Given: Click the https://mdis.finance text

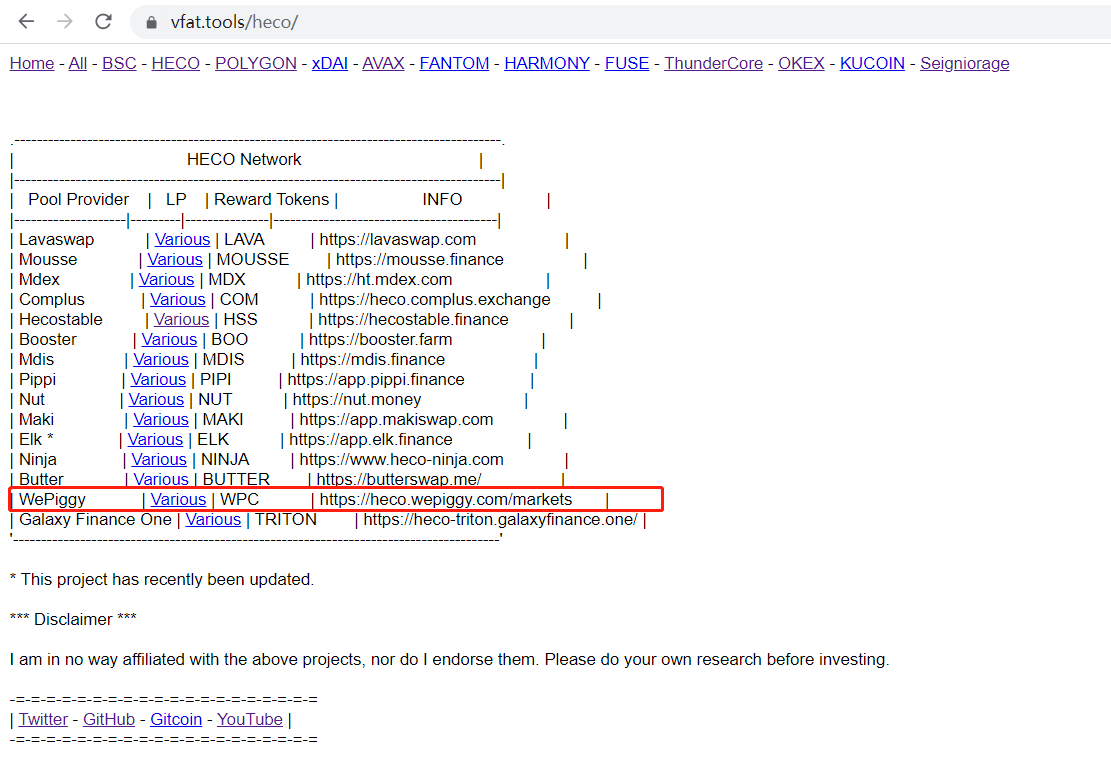Looking at the screenshot, I should click(373, 359).
